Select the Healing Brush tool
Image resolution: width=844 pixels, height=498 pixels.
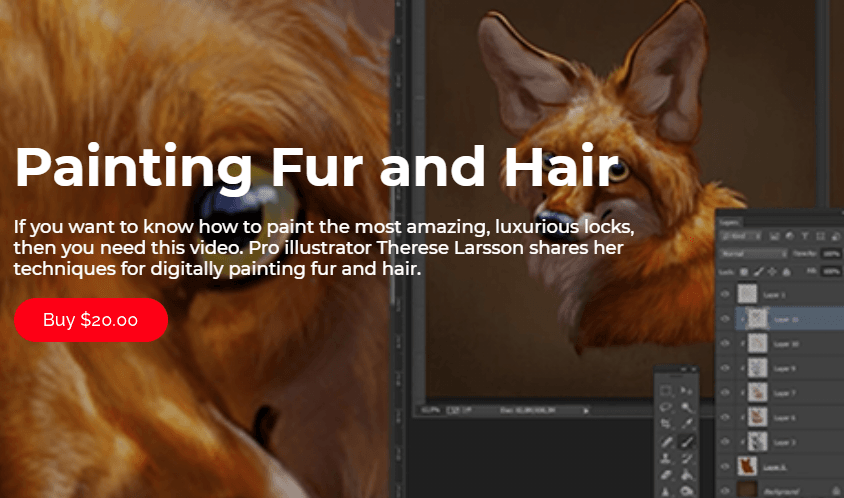coord(666,442)
